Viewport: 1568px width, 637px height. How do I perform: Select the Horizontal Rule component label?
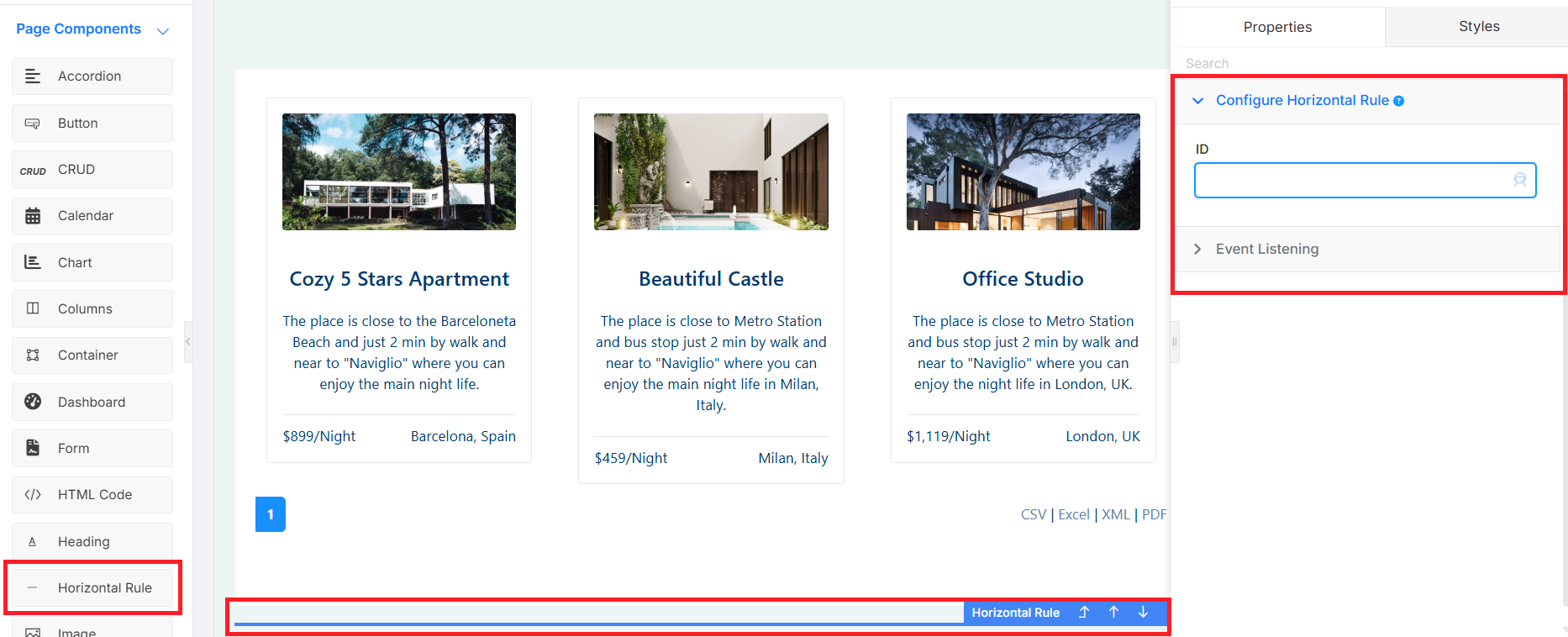pyautogui.click(x=105, y=587)
